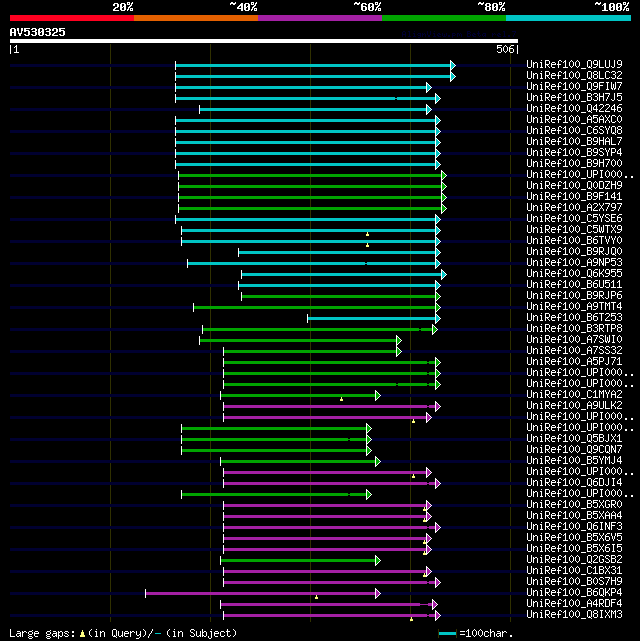This screenshot has width=640, height=641.
Task: Click the arrowhead ending the Q9FIW7 alignment
Action: tap(429, 87)
